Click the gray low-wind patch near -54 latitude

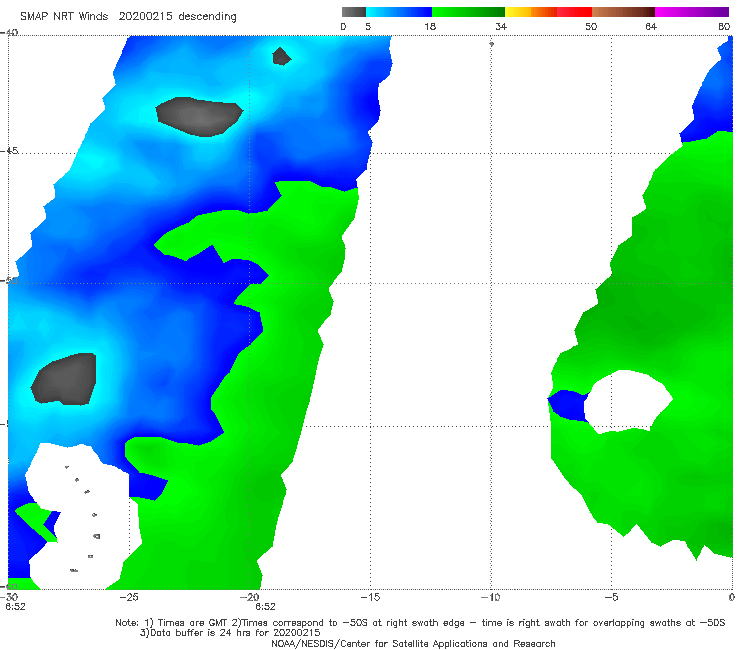click(x=65, y=379)
